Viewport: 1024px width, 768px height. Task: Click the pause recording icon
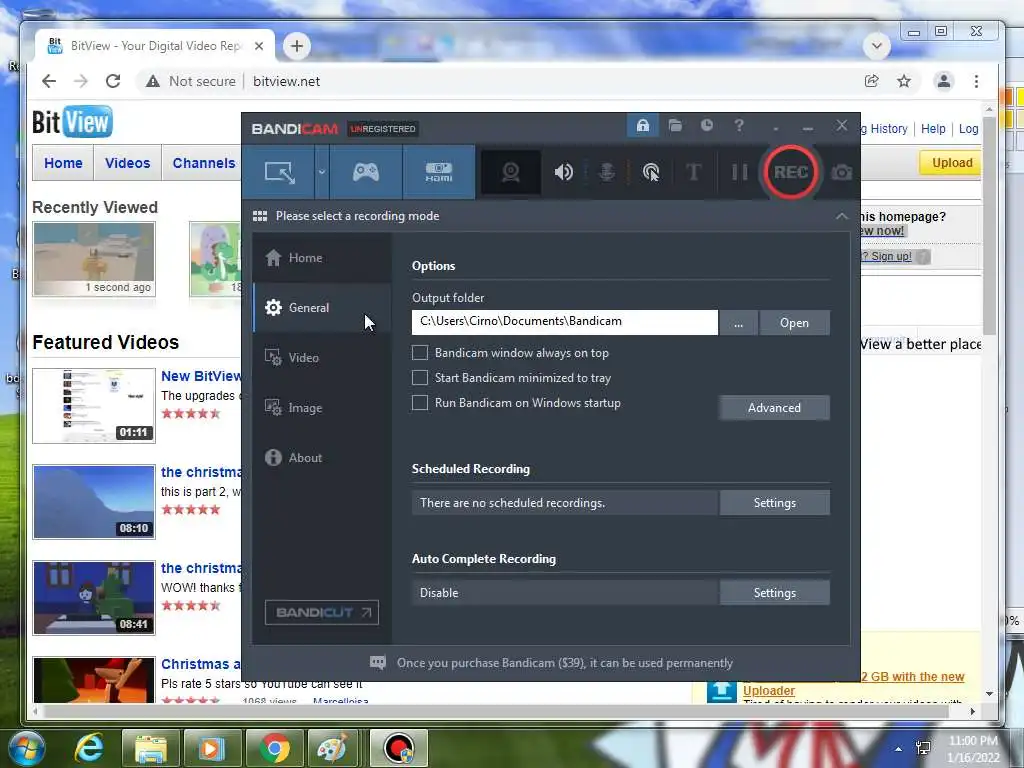click(x=739, y=172)
